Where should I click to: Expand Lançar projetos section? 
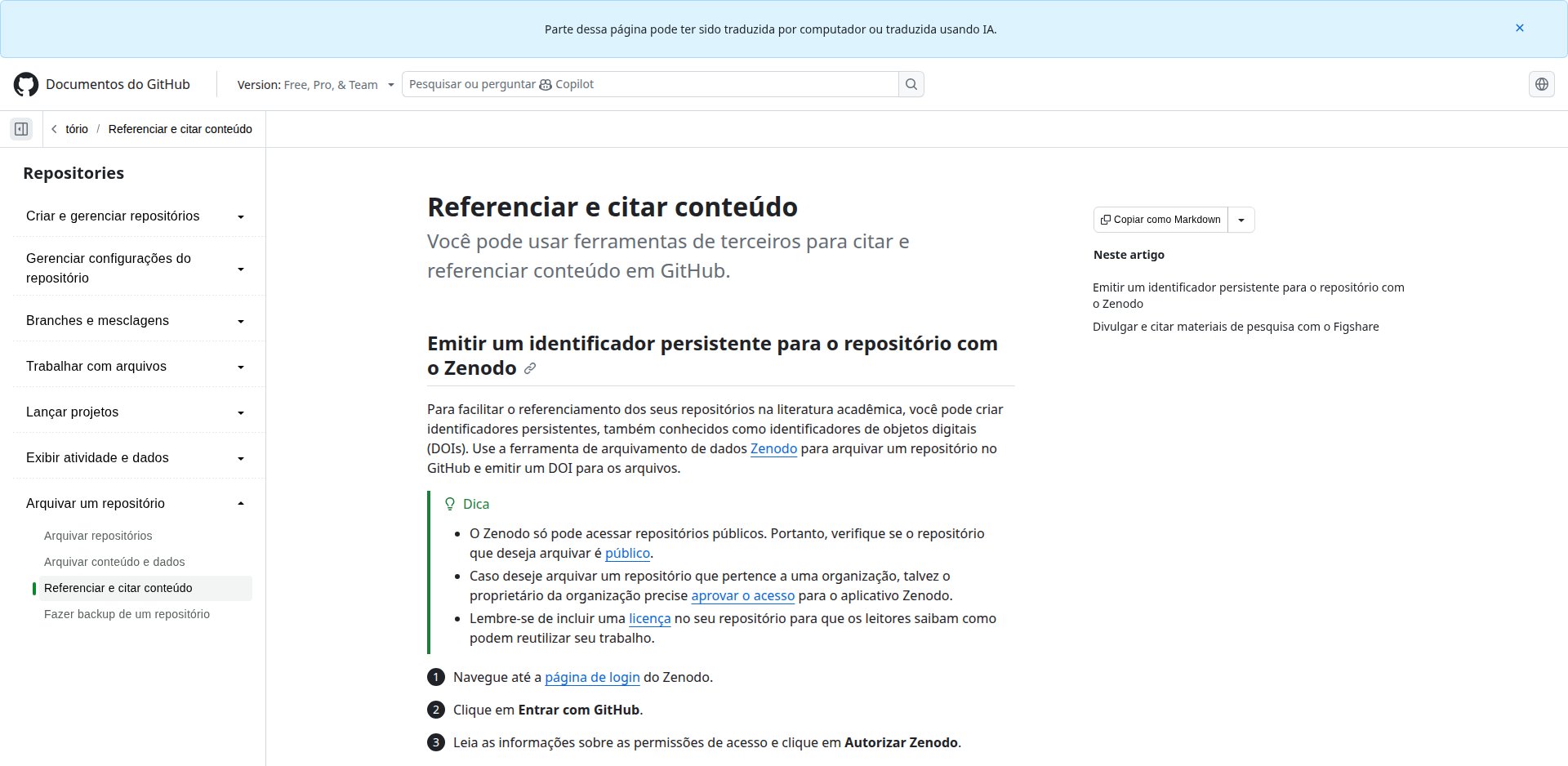tap(136, 412)
